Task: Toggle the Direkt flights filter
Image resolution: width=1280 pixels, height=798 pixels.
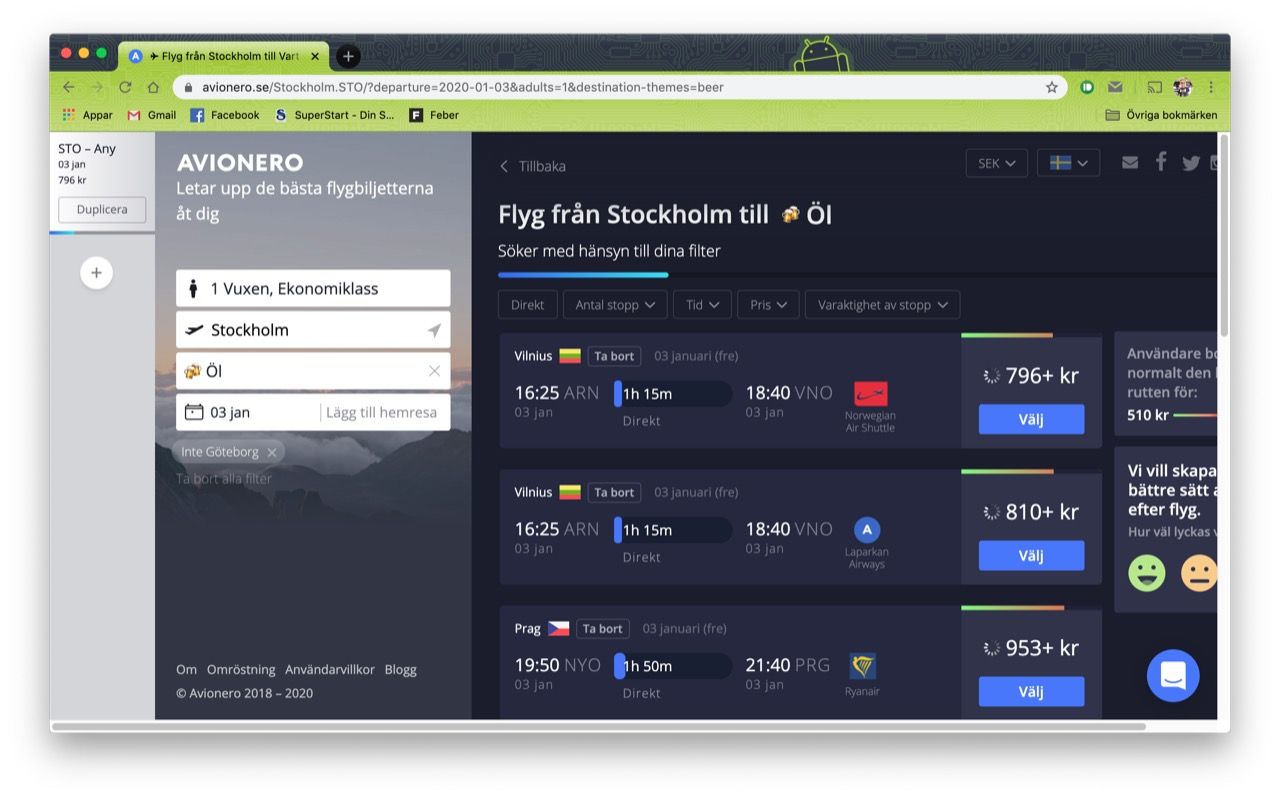Action: tap(527, 305)
